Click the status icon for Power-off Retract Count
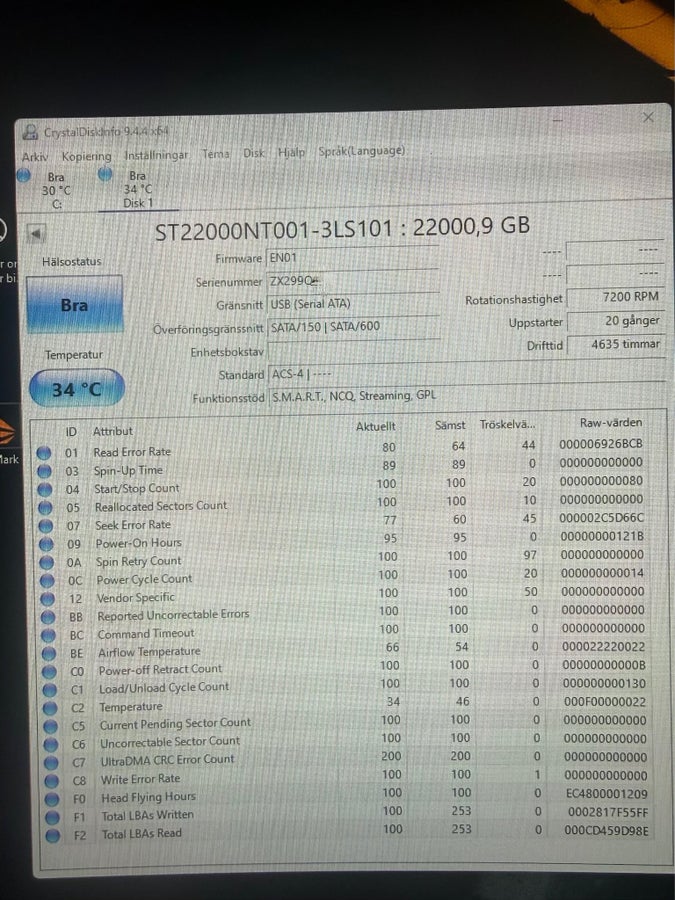The width and height of the screenshot is (675, 900). coord(50,672)
